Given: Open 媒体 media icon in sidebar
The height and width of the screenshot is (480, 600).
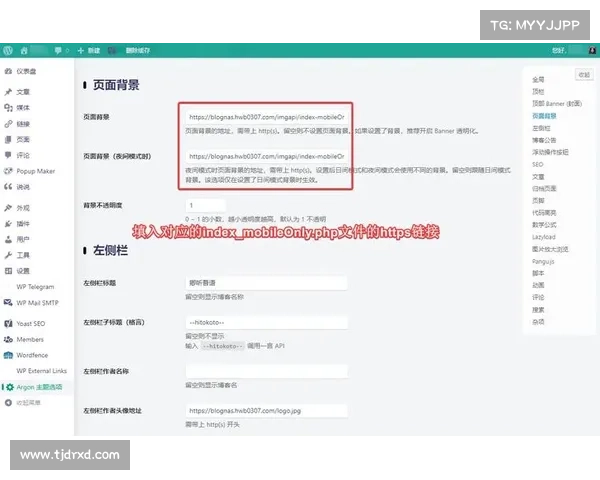Looking at the screenshot, I should [8, 108].
